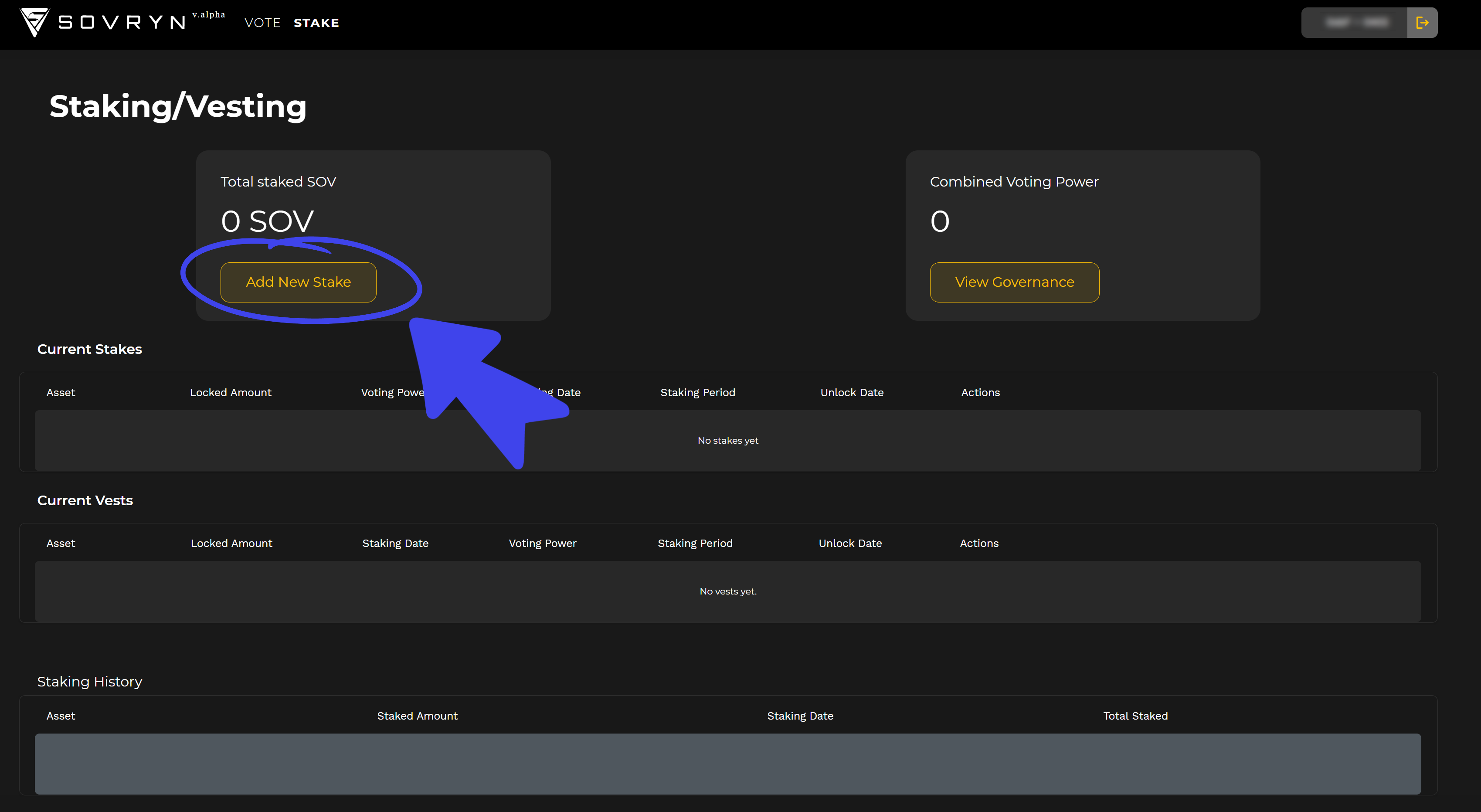The width and height of the screenshot is (1481, 812).
Task: Click Asset column header in Current Vests
Action: 61,544
